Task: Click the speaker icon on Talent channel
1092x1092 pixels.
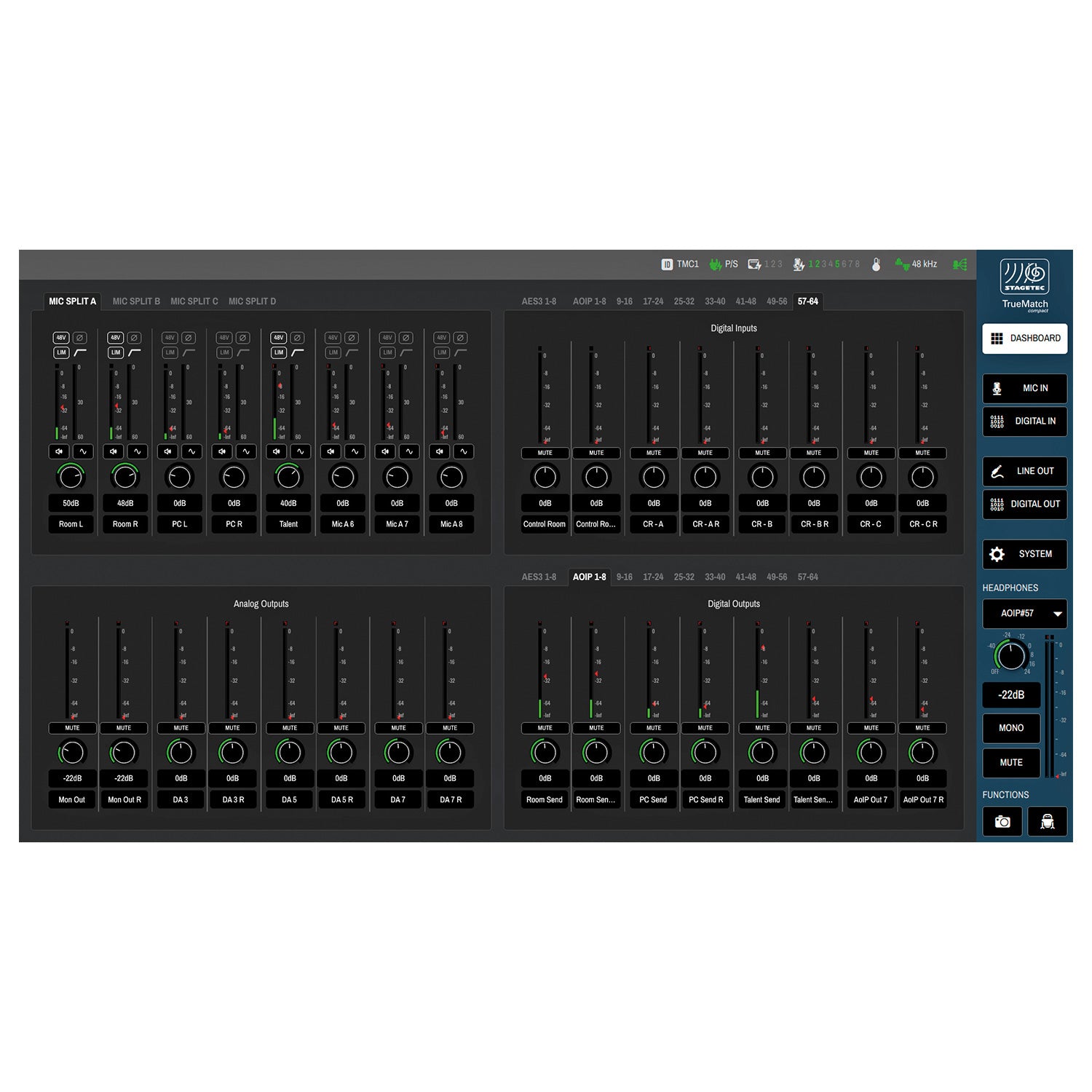Action: pyautogui.click(x=277, y=451)
